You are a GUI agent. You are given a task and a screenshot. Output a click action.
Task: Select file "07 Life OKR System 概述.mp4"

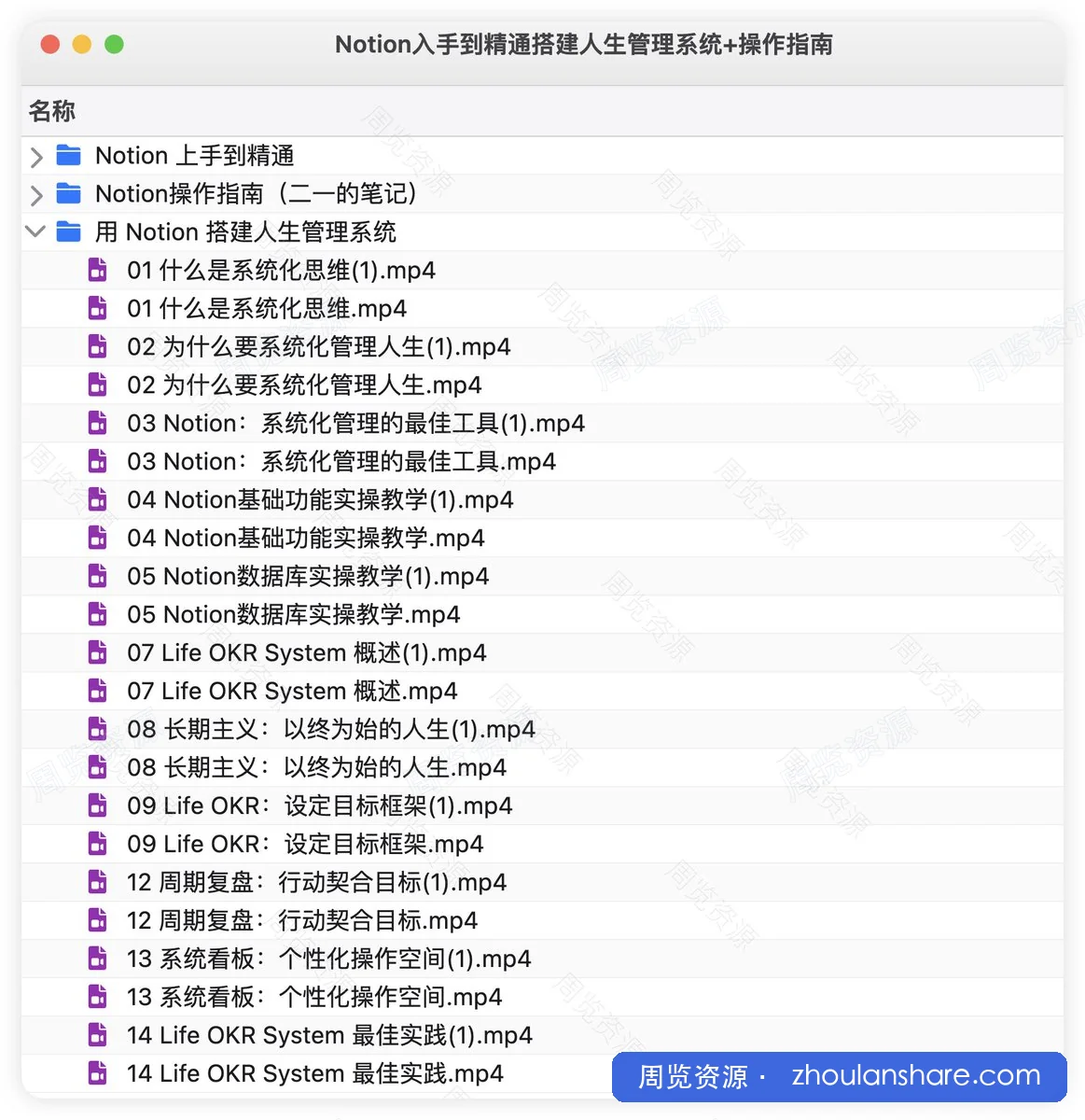292,691
